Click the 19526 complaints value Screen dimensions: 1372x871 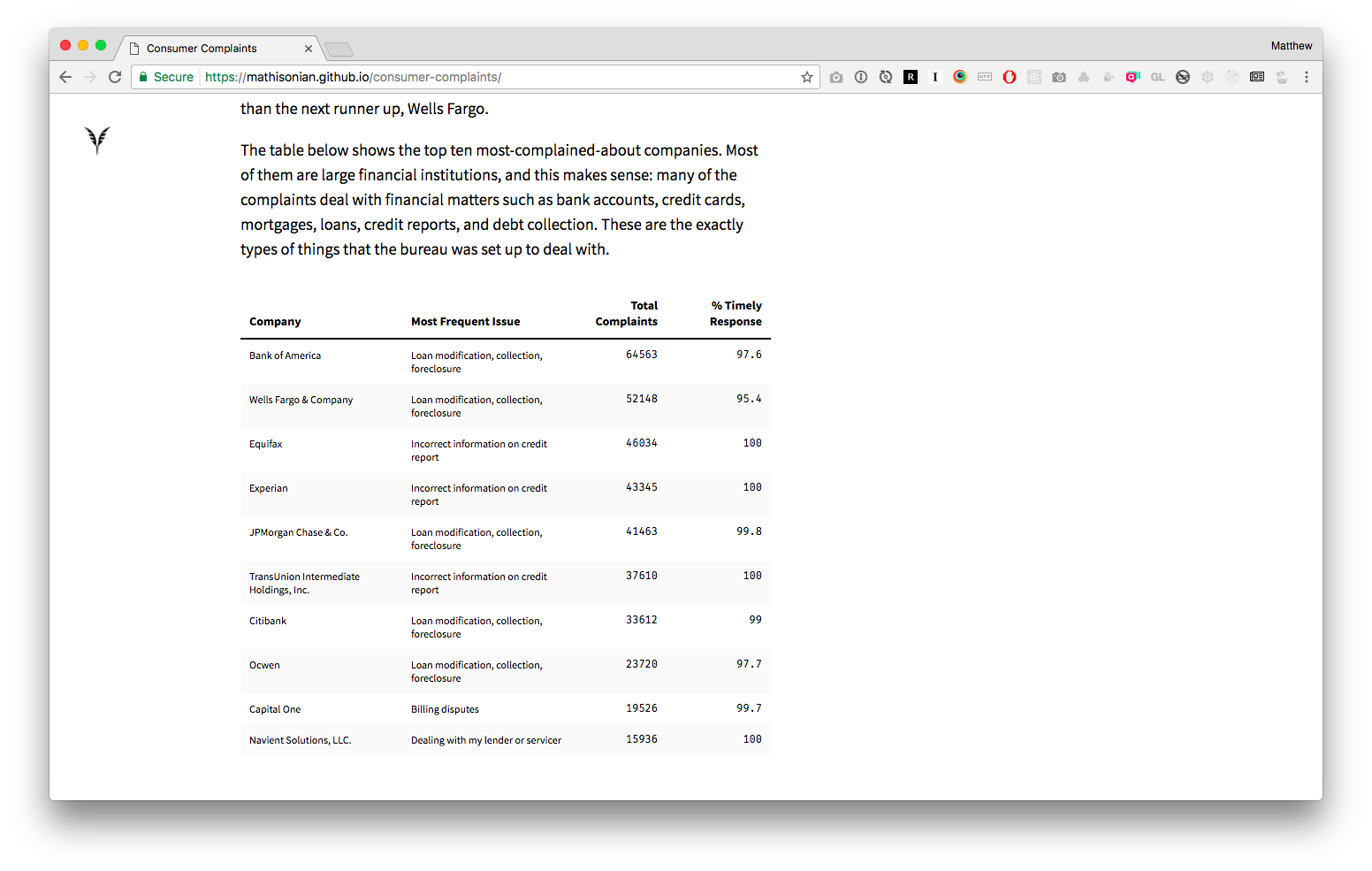click(642, 708)
